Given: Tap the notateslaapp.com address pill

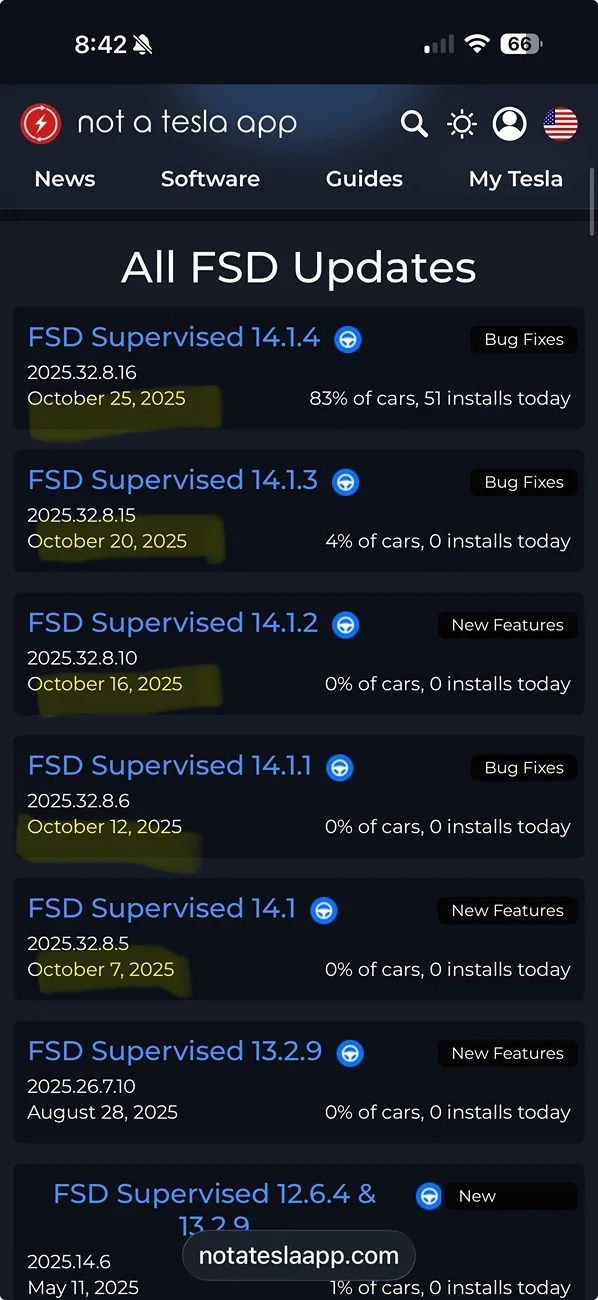Looking at the screenshot, I should point(299,1256).
